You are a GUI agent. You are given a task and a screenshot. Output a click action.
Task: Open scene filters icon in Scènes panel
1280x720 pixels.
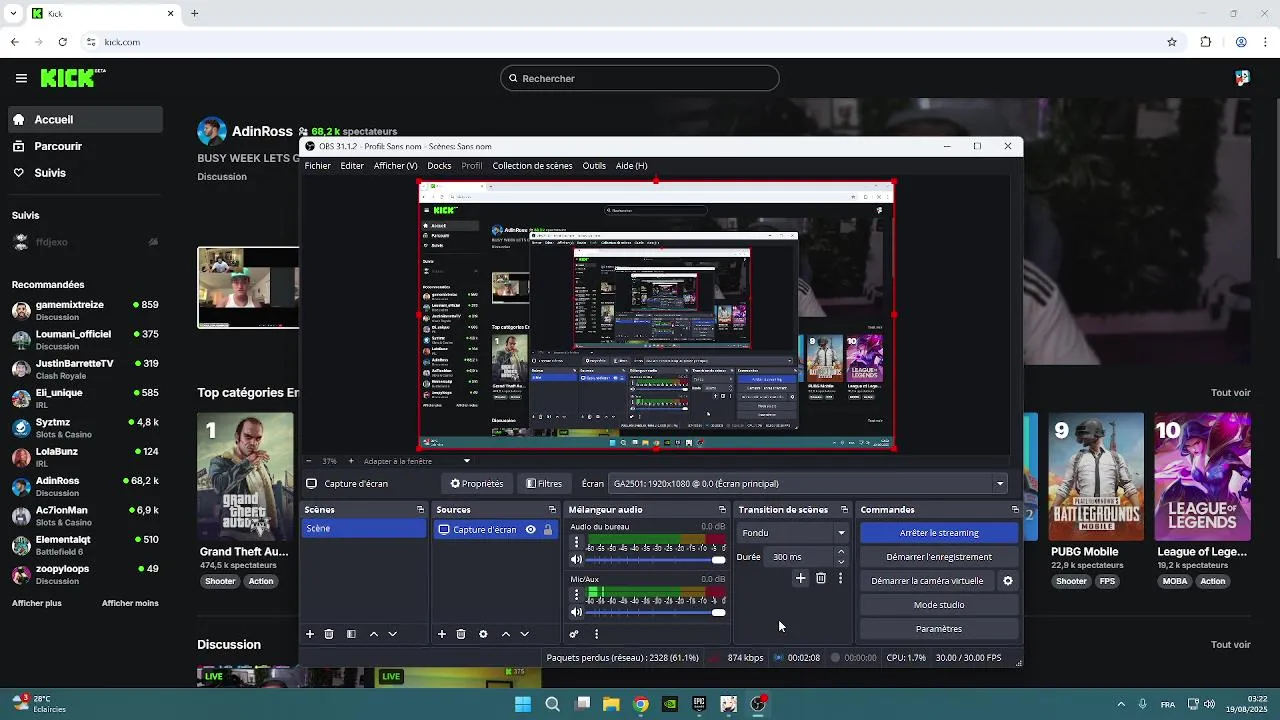point(351,634)
